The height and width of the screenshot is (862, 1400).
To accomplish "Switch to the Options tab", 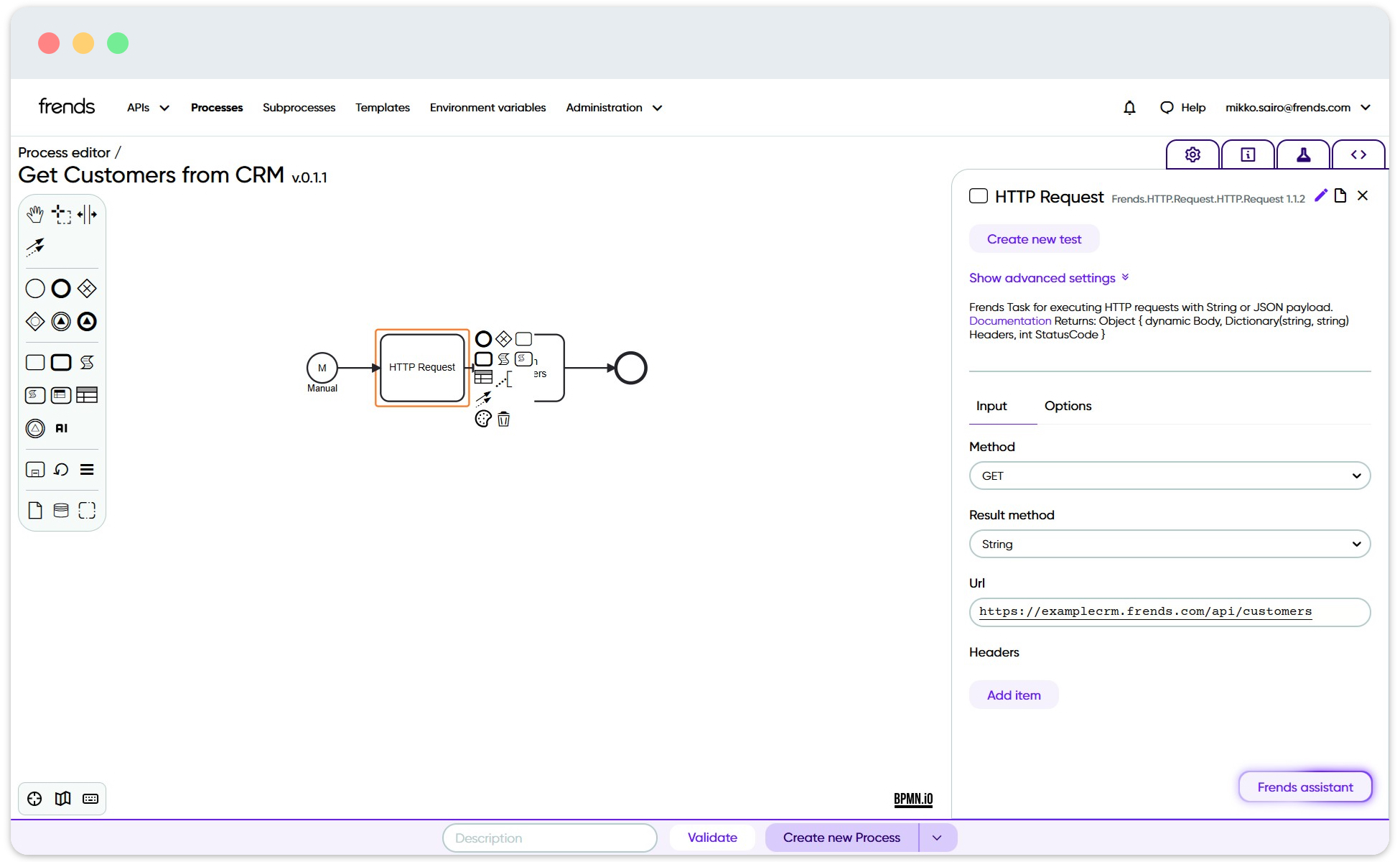I will [x=1068, y=406].
